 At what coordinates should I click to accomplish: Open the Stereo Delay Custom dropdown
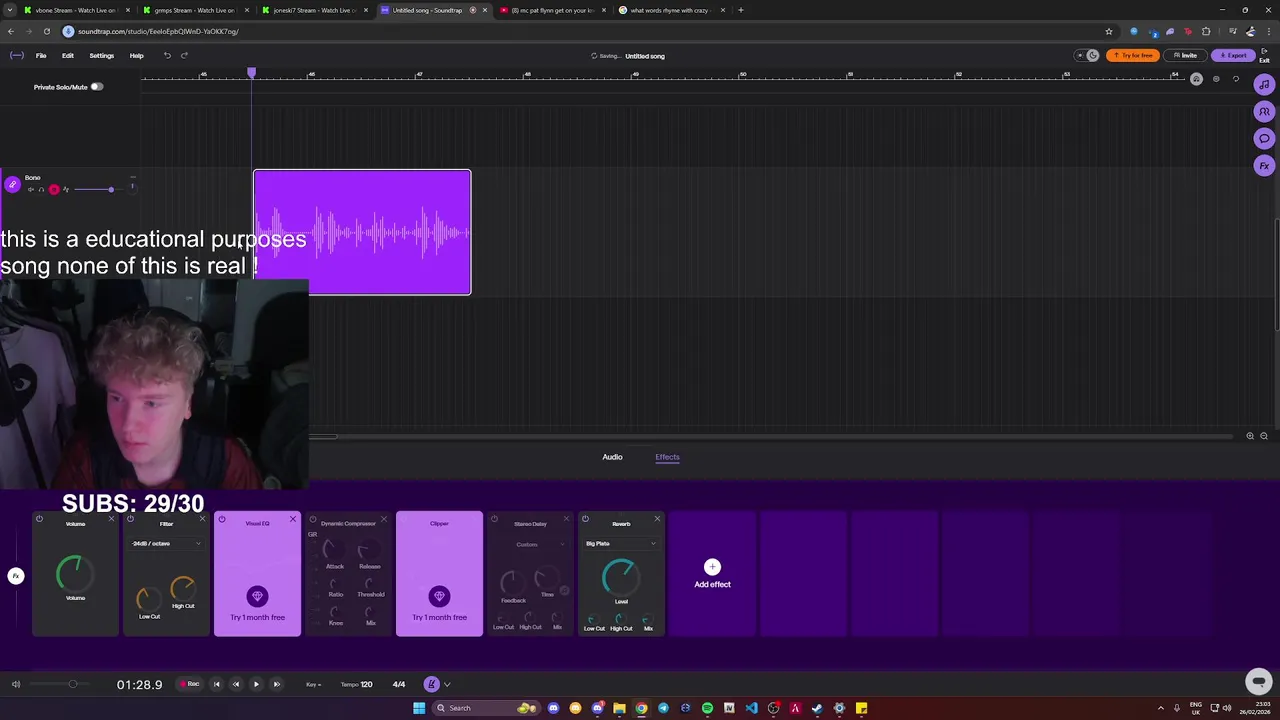click(x=530, y=544)
